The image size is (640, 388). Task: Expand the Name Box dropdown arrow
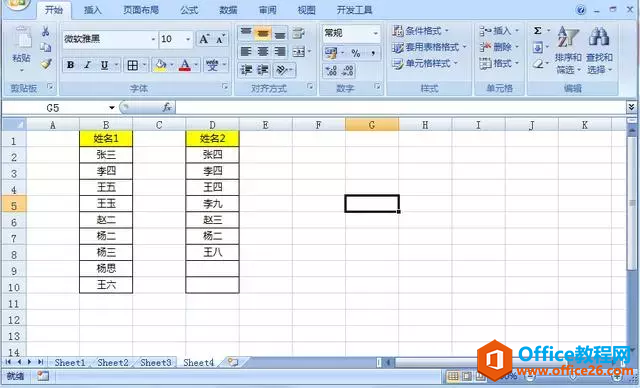click(111, 108)
